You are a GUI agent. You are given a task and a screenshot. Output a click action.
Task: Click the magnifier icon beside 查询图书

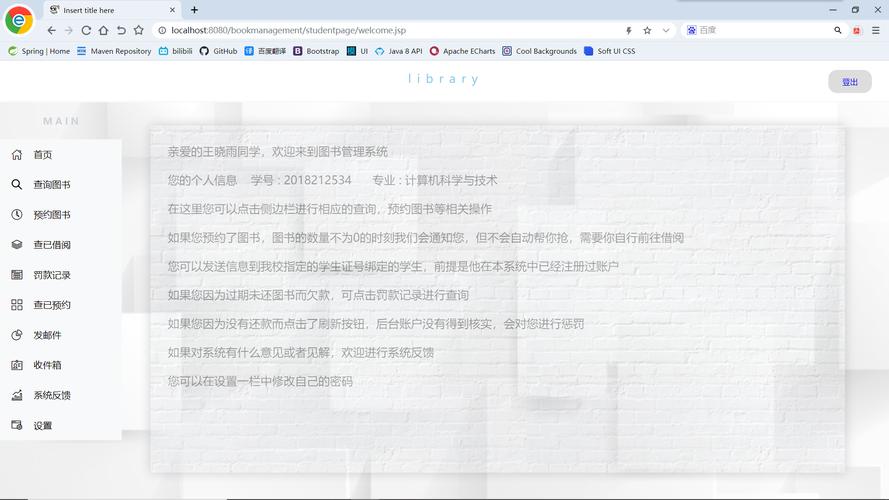[17, 184]
